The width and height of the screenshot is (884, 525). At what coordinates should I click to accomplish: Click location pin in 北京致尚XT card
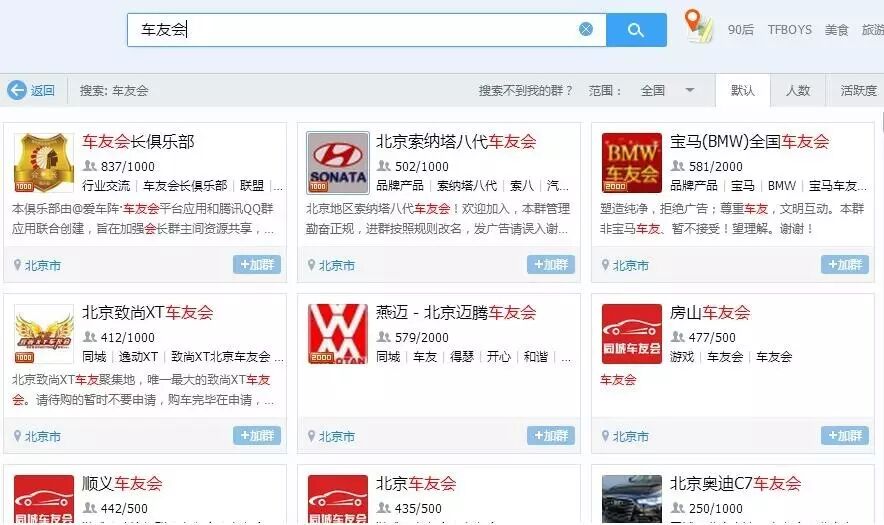tap(17, 436)
